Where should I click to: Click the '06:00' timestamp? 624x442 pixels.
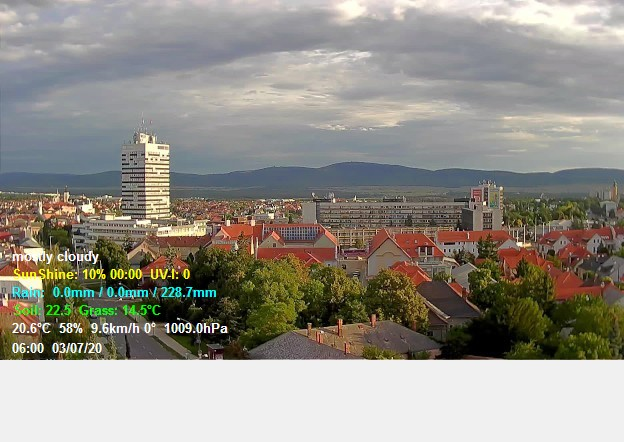(28, 348)
